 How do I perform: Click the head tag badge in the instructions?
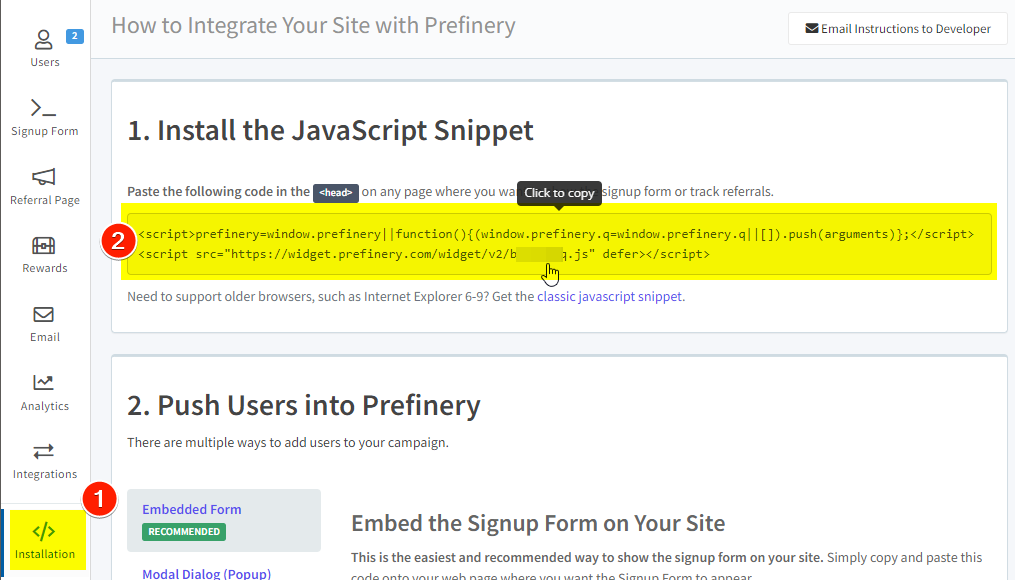point(335,192)
